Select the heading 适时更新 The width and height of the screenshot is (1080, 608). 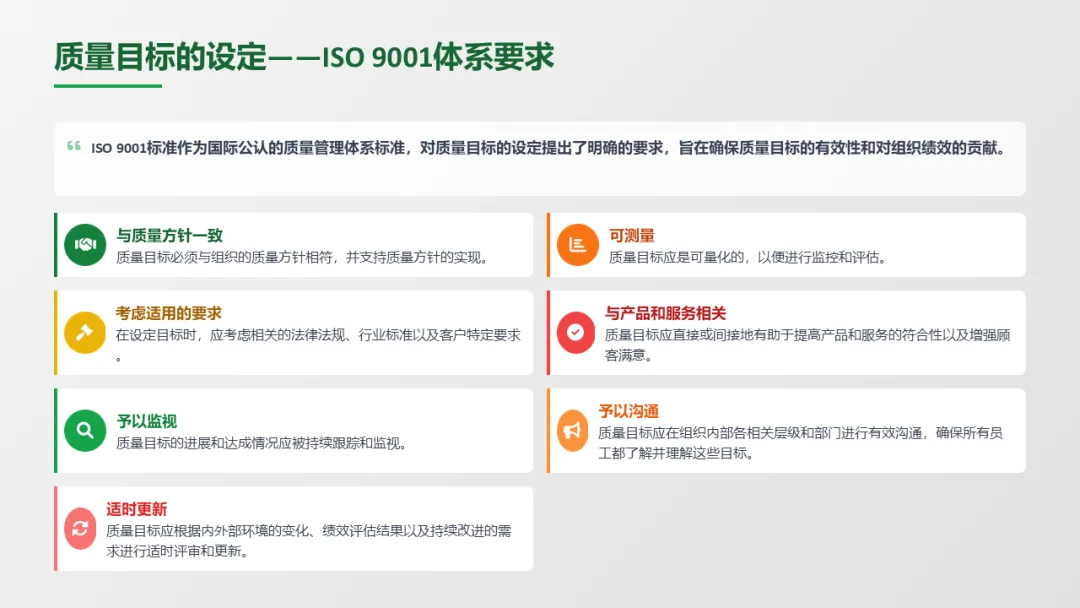point(136,509)
